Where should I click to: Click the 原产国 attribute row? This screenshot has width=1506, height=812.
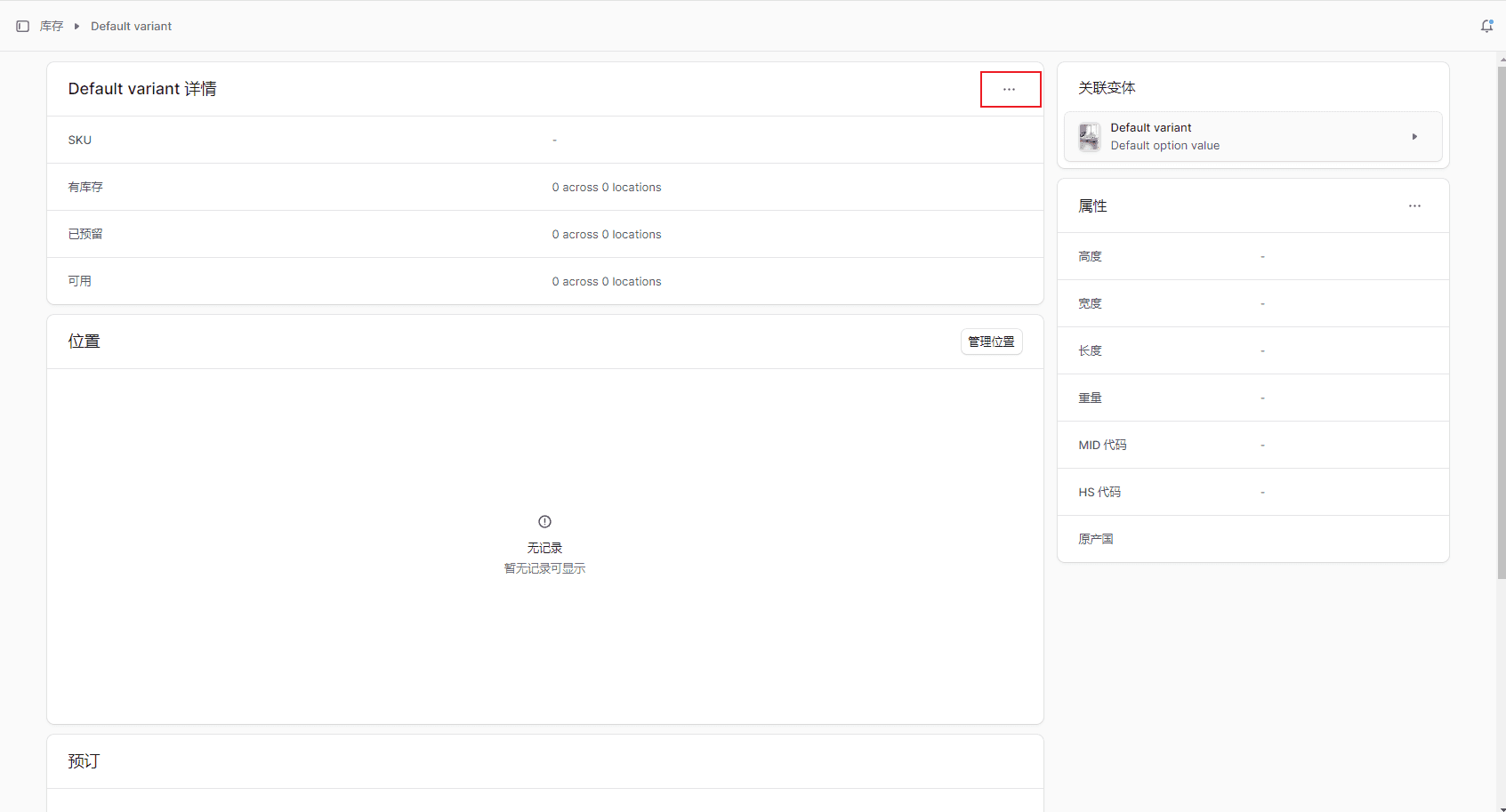tap(1252, 539)
